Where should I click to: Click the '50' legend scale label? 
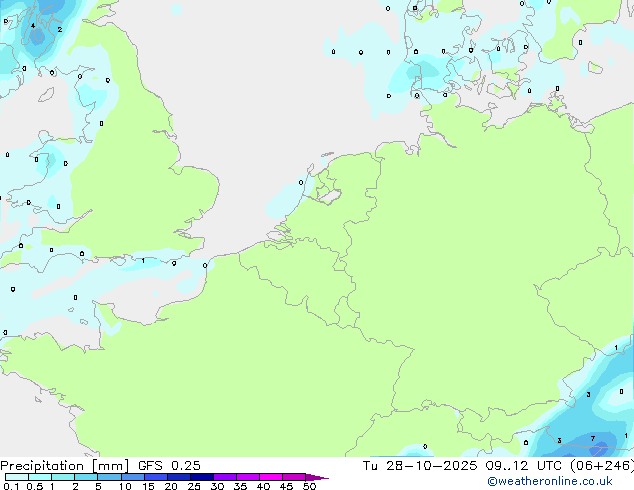(x=309, y=486)
